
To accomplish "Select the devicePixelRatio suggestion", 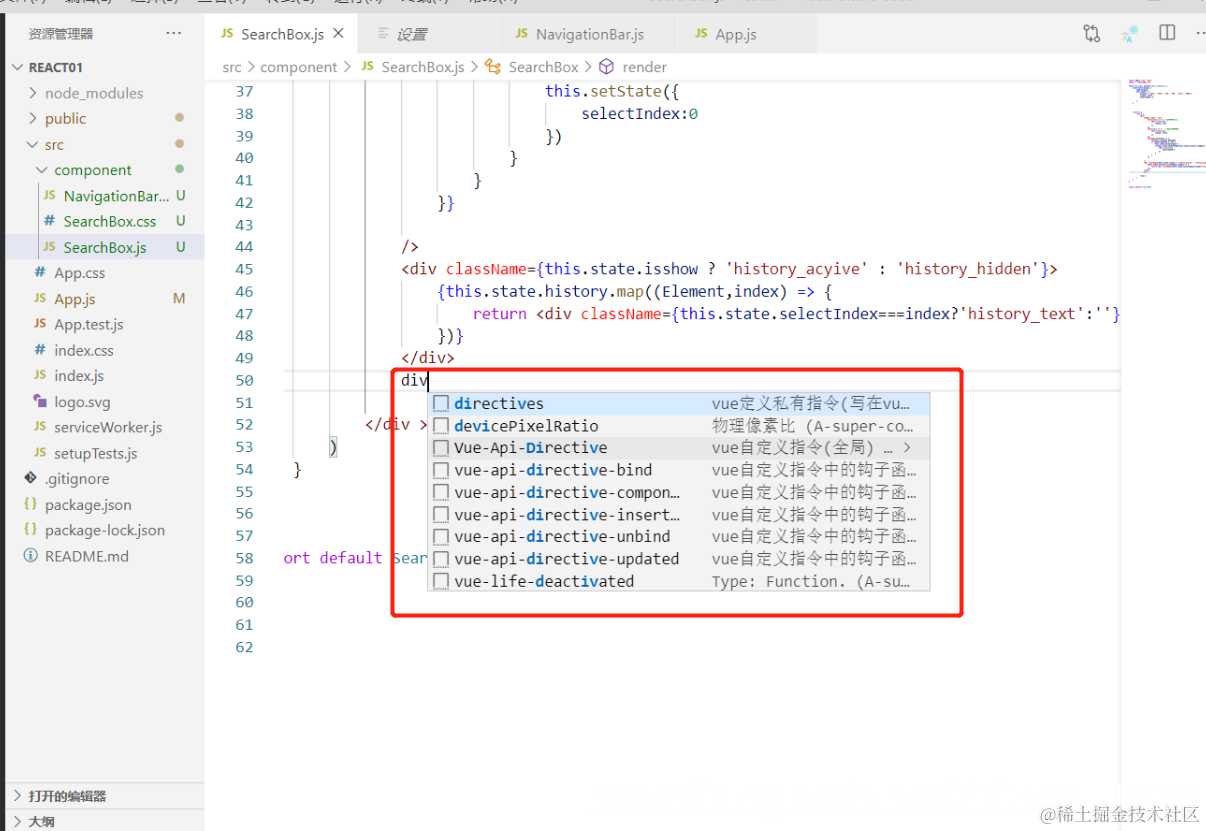I will click(x=679, y=426).
